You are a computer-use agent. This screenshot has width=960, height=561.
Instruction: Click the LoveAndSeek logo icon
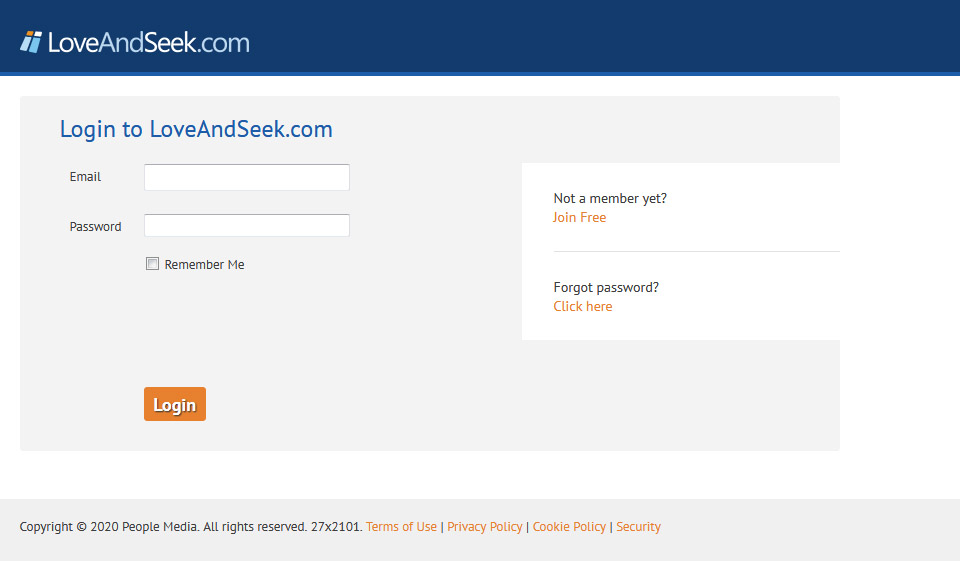point(31,42)
